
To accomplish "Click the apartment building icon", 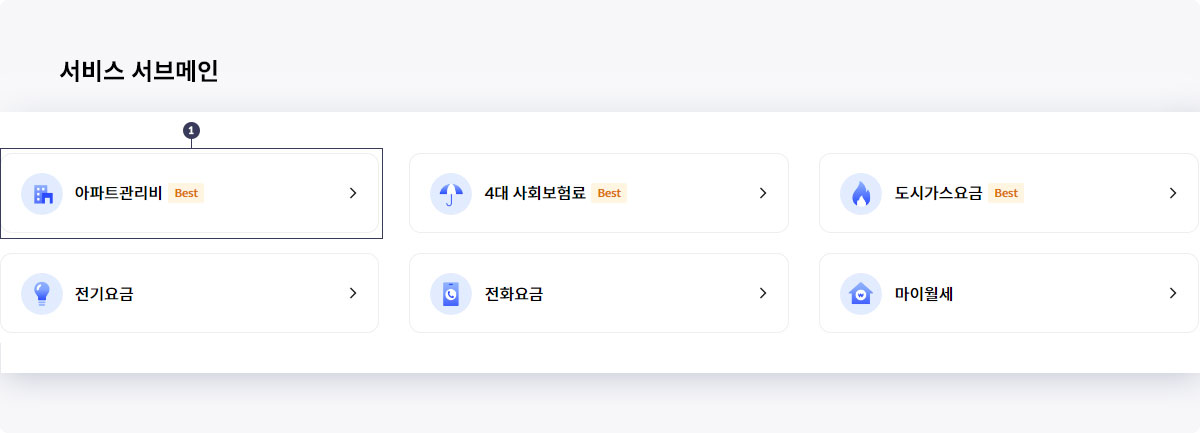I will 42,194.
